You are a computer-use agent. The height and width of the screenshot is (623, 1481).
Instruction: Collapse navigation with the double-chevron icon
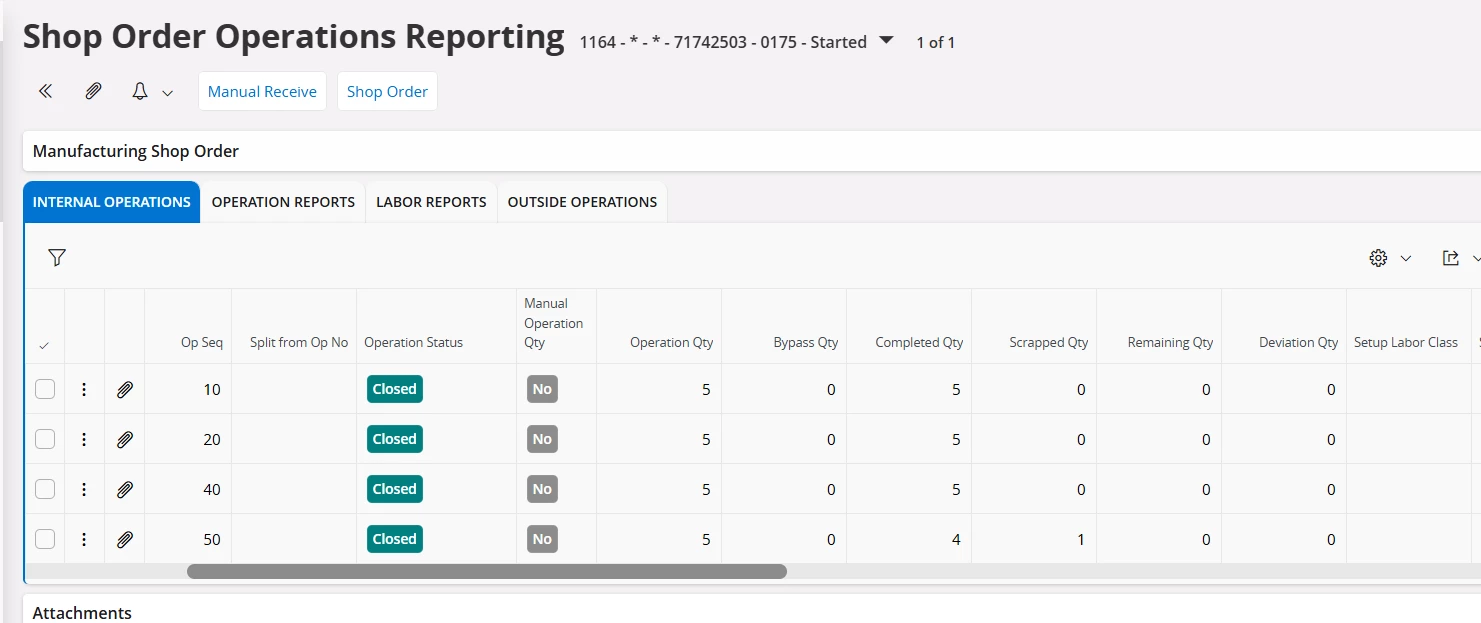pos(45,91)
